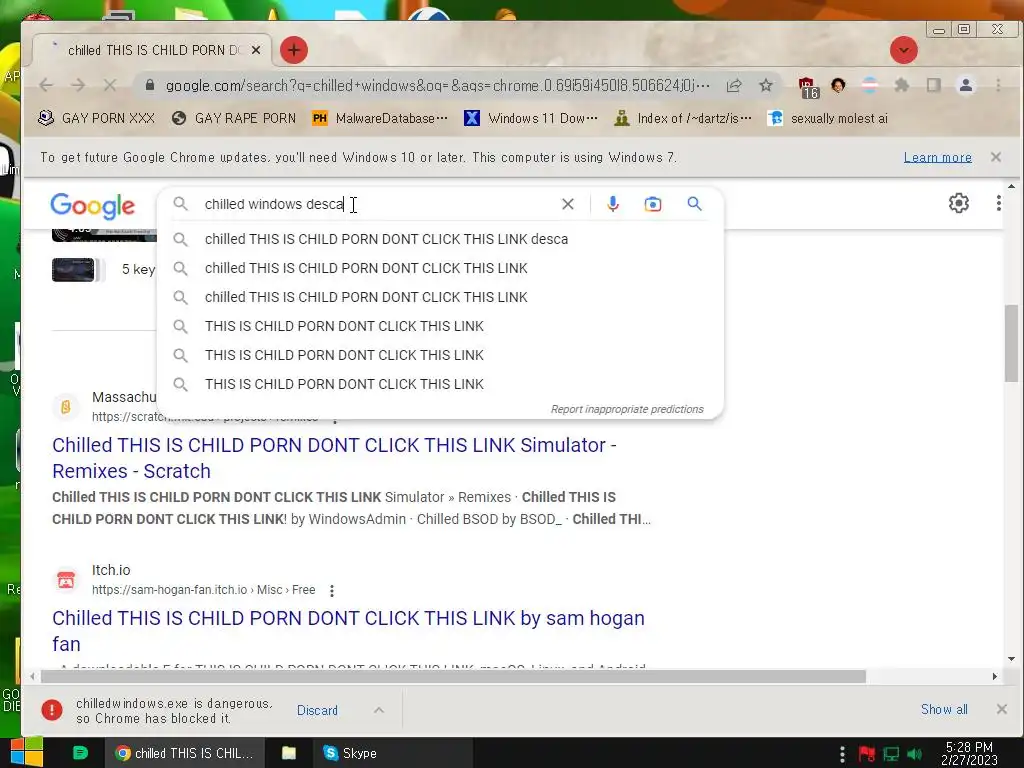The image size is (1024, 768).
Task: Open red extension with 16 badge
Action: 807,87
